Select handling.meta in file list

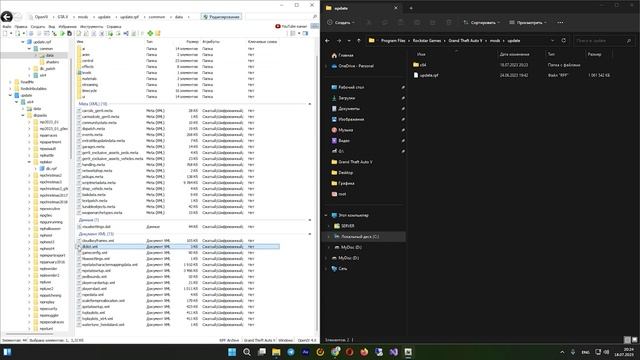[x=93, y=165]
